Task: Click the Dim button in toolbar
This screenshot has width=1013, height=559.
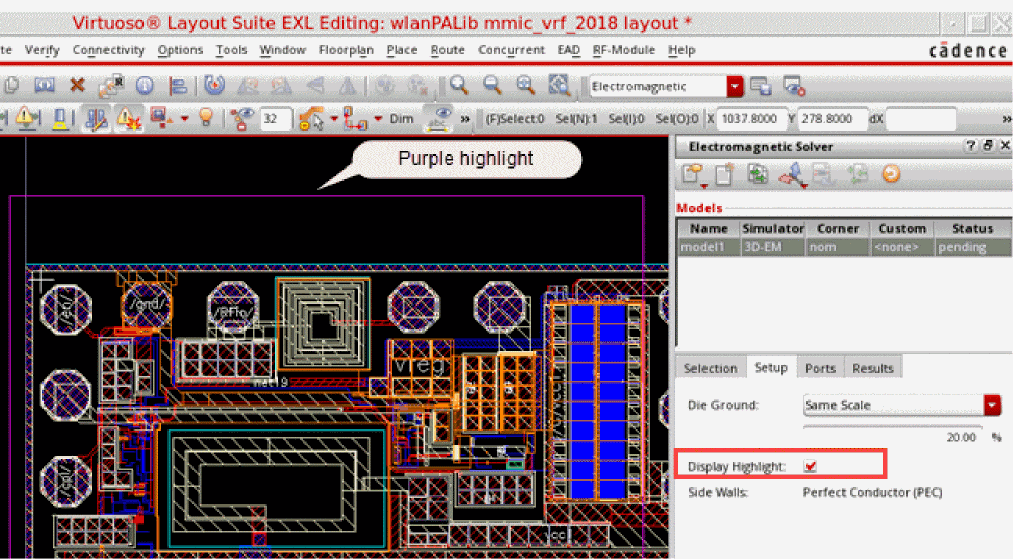Action: 401,119
